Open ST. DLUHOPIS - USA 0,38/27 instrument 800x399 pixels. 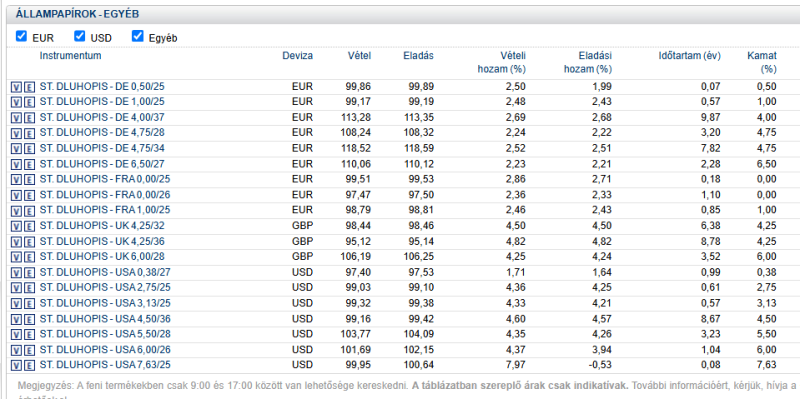105,272
